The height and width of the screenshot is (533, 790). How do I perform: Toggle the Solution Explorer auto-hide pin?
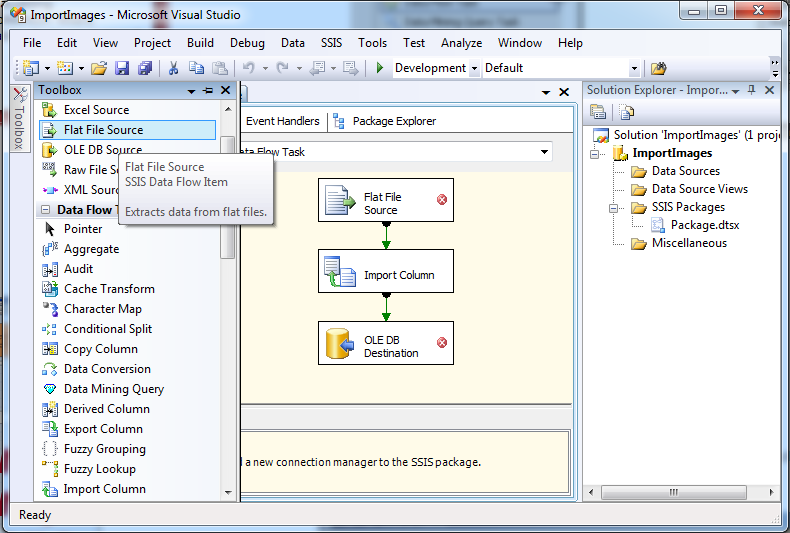tap(752, 90)
